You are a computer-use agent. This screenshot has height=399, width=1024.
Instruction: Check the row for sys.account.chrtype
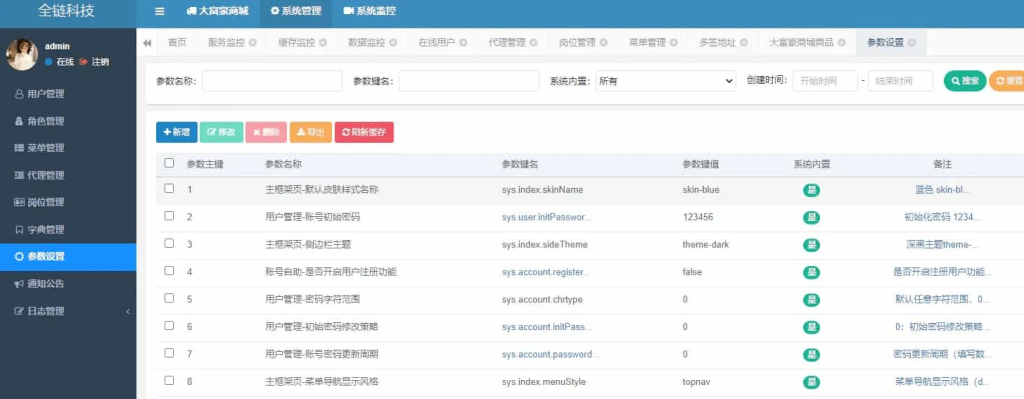point(169,298)
